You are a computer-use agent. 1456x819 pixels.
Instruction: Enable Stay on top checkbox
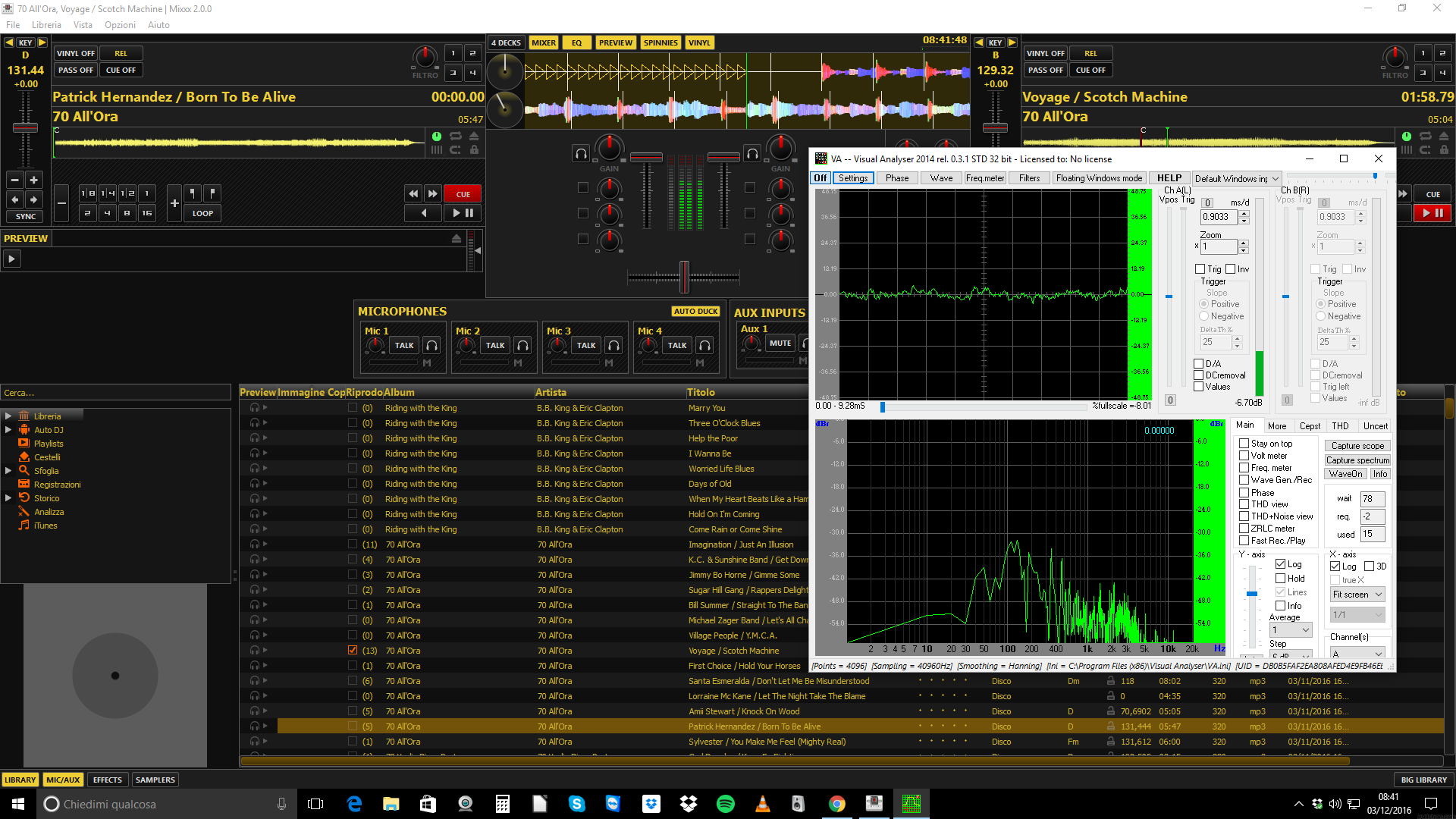point(1244,444)
